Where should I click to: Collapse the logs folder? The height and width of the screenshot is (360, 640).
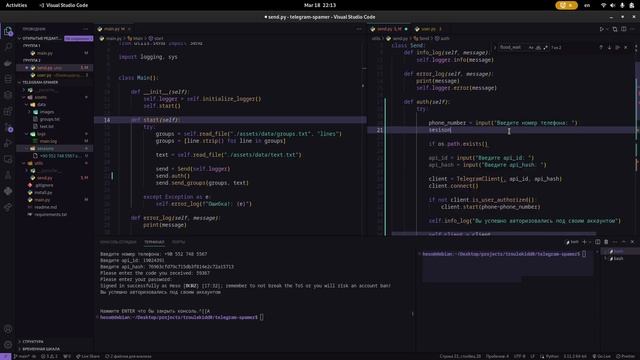coord(27,134)
